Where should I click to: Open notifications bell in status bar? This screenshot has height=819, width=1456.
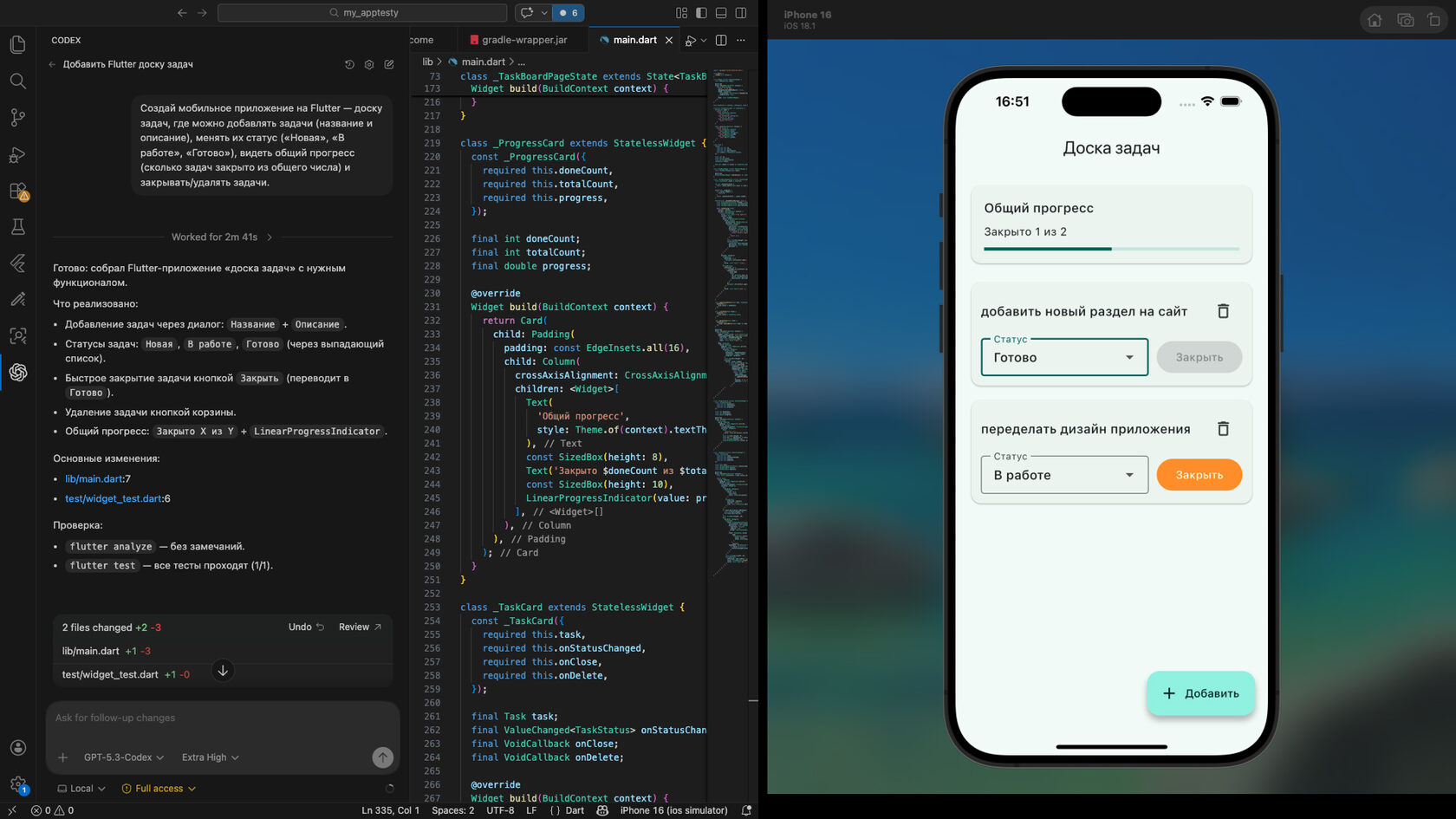coord(746,810)
